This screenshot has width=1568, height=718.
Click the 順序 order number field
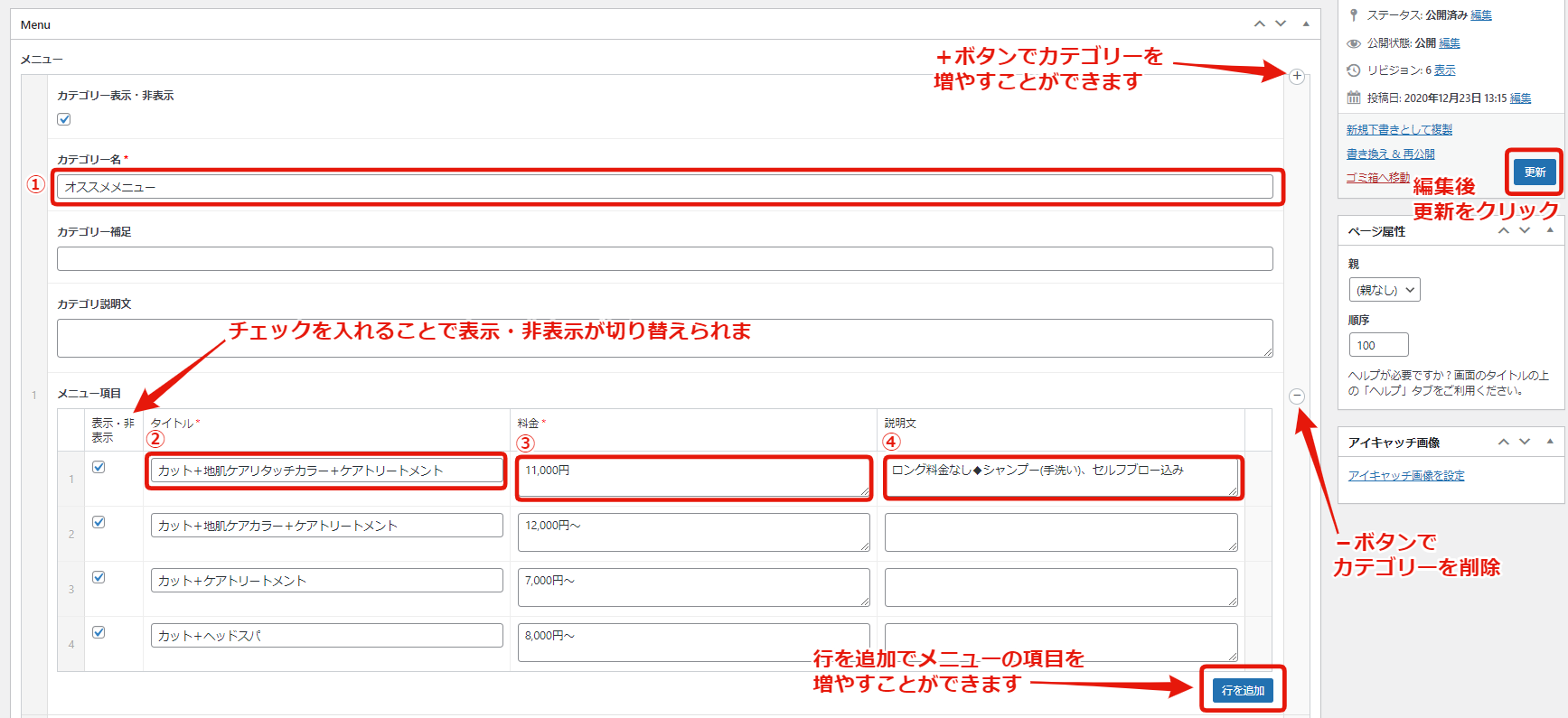[1377, 345]
